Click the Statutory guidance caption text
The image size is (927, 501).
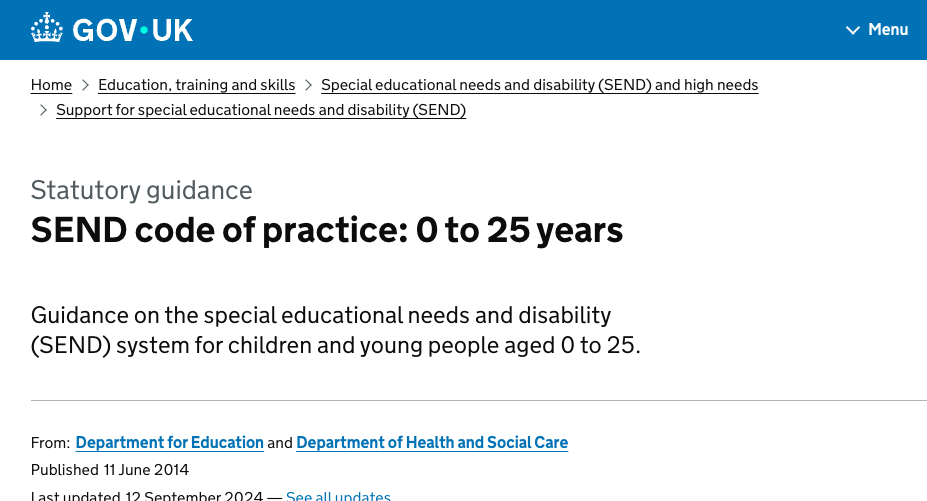click(x=141, y=190)
